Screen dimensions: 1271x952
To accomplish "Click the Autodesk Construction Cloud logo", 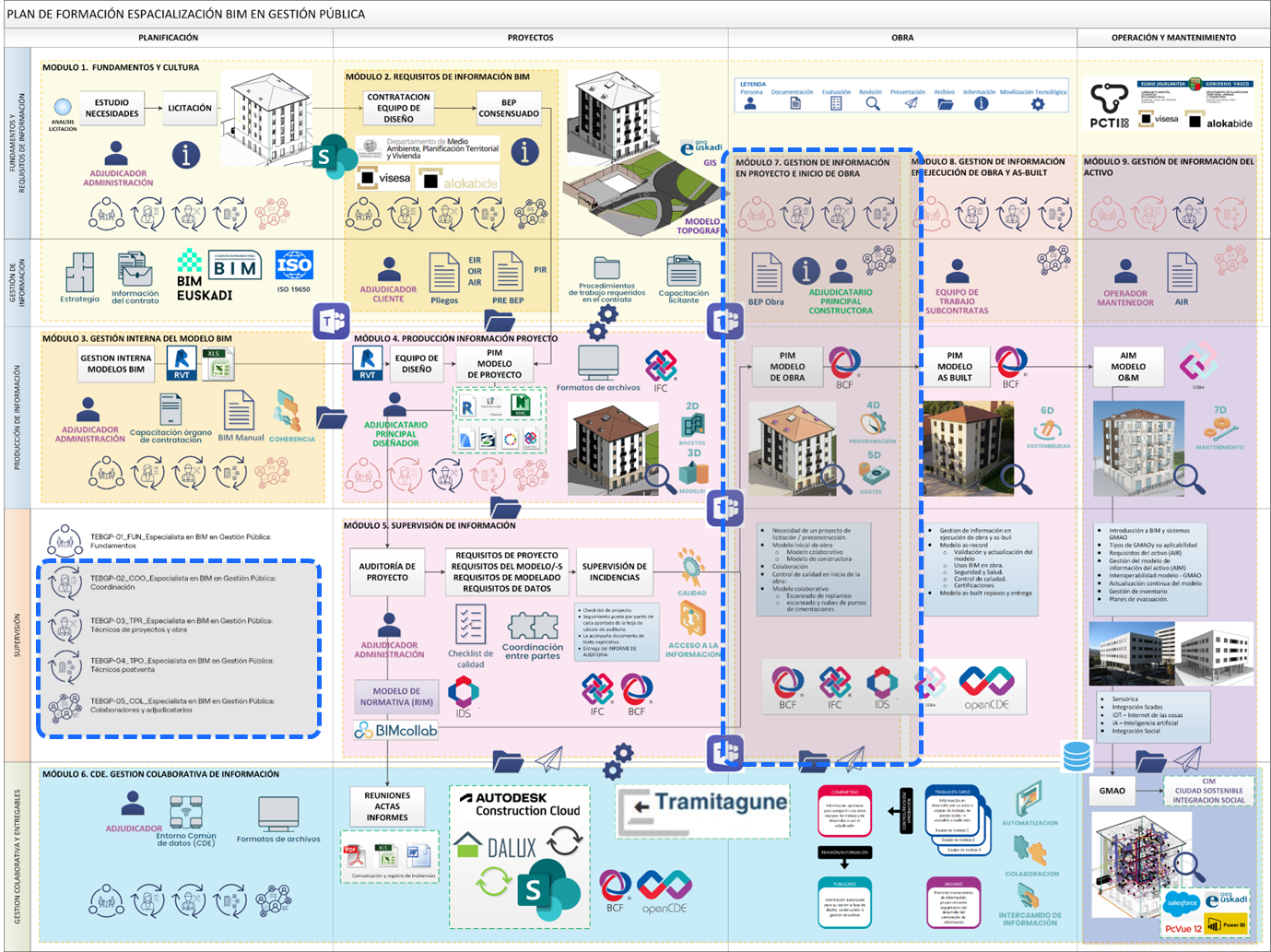I will tap(521, 805).
